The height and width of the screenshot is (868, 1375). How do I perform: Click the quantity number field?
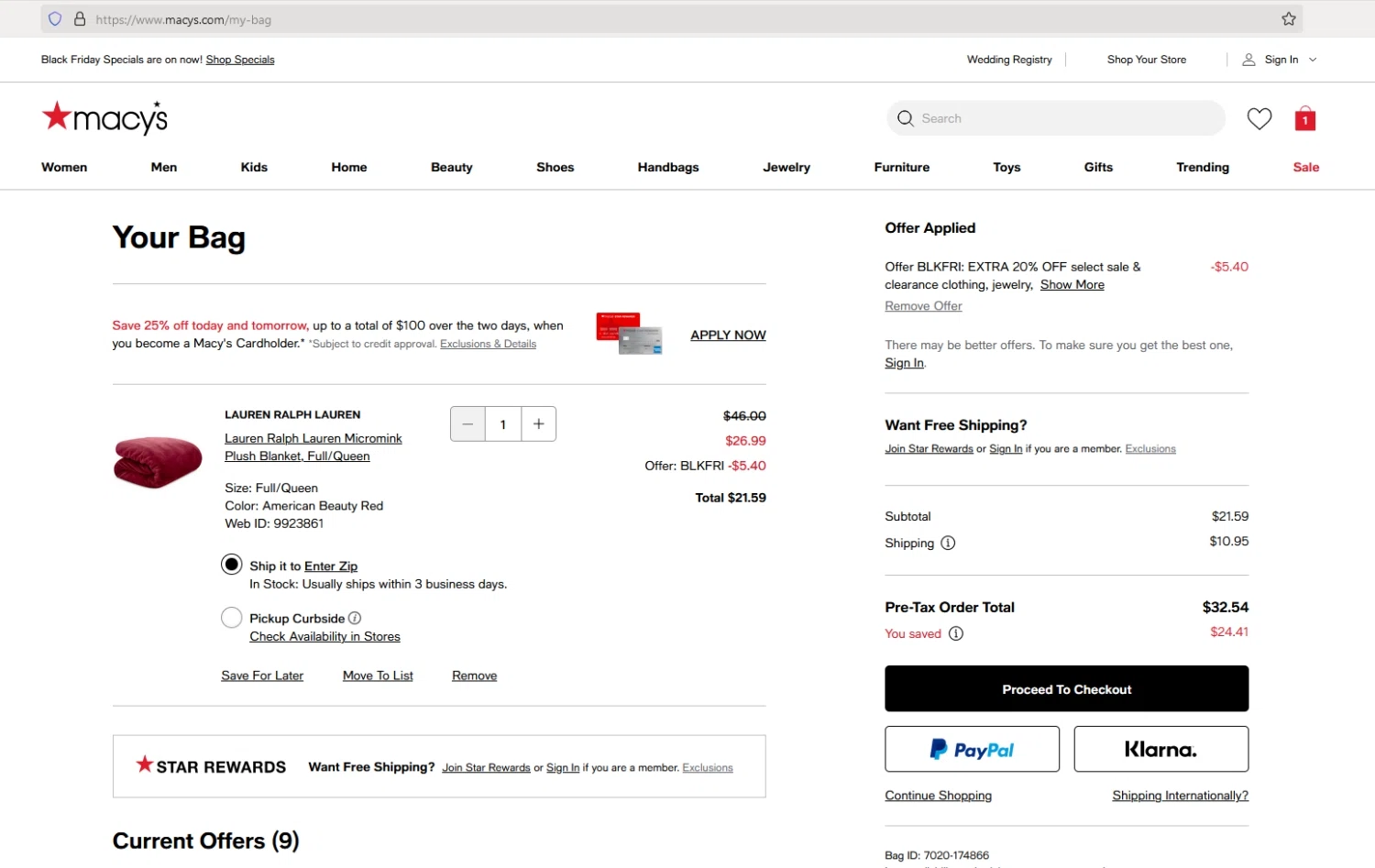tap(503, 424)
